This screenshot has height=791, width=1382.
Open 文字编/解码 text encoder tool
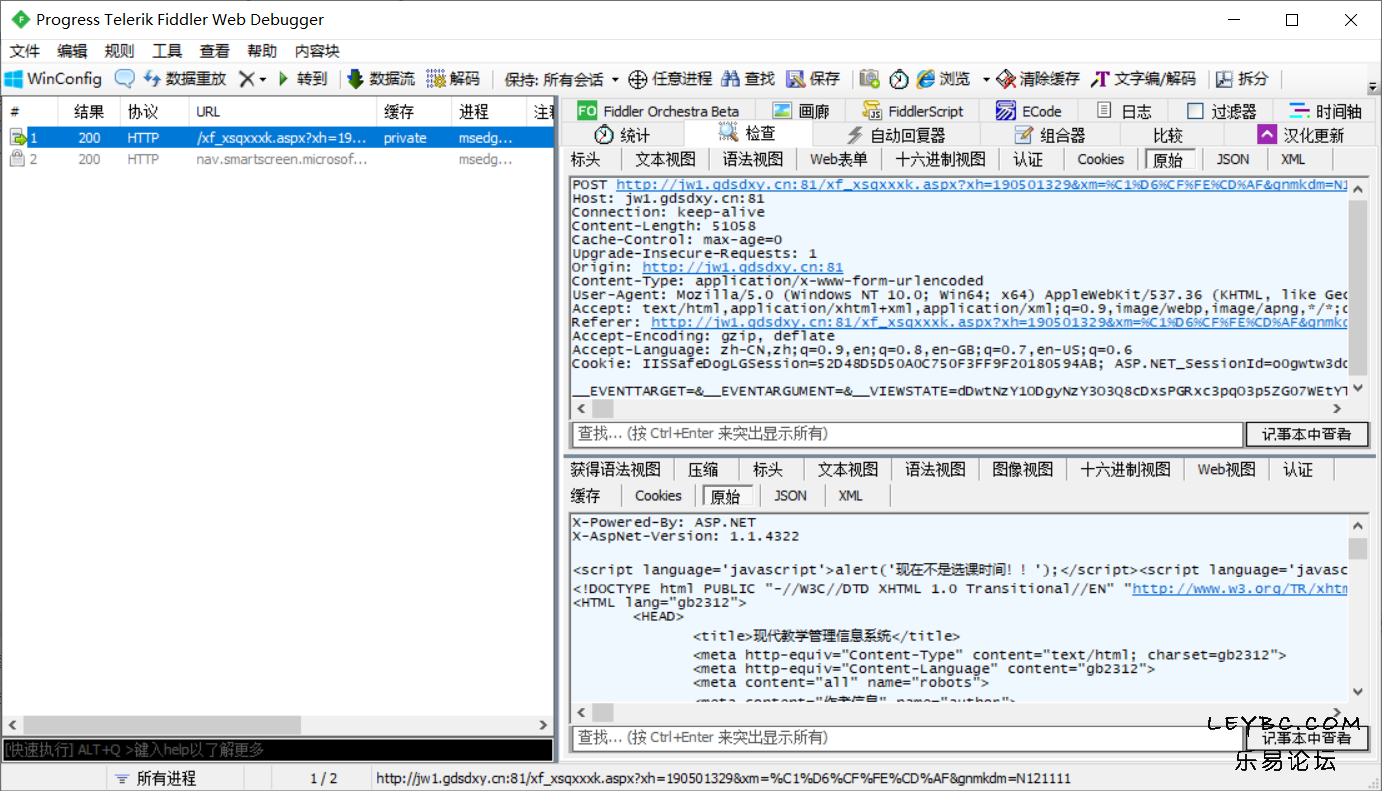[1143, 78]
